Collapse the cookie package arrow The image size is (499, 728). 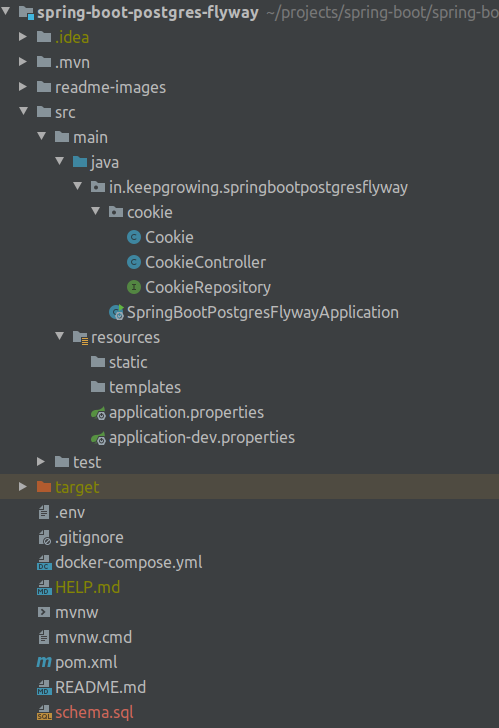[x=96, y=211]
